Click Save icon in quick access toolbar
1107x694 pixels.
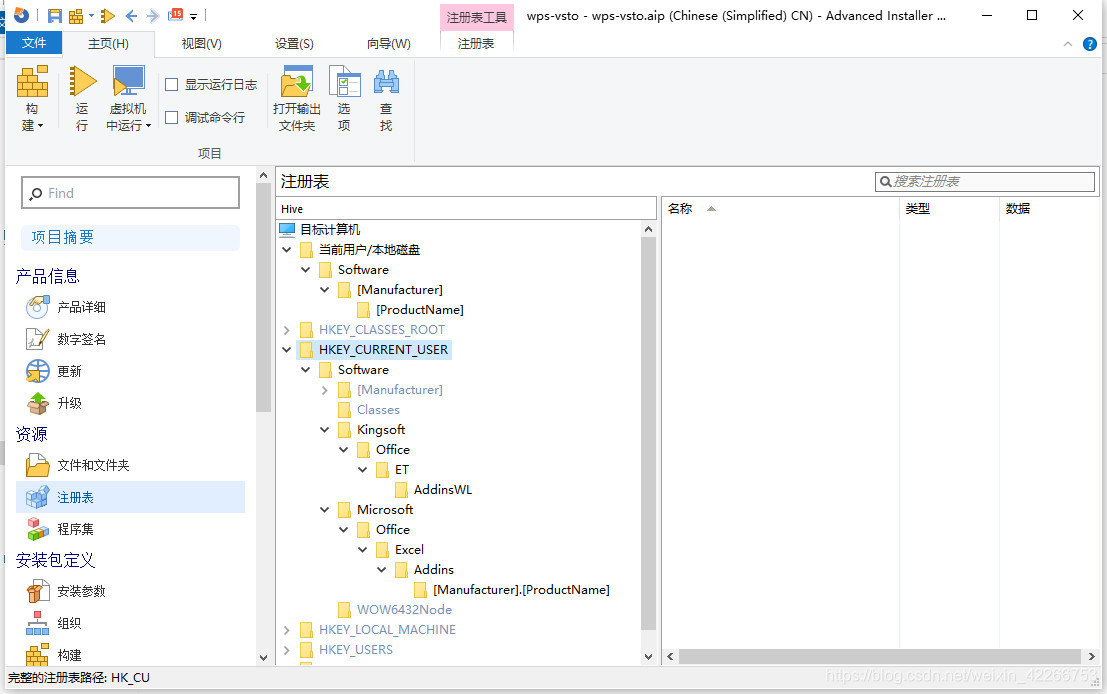click(54, 15)
